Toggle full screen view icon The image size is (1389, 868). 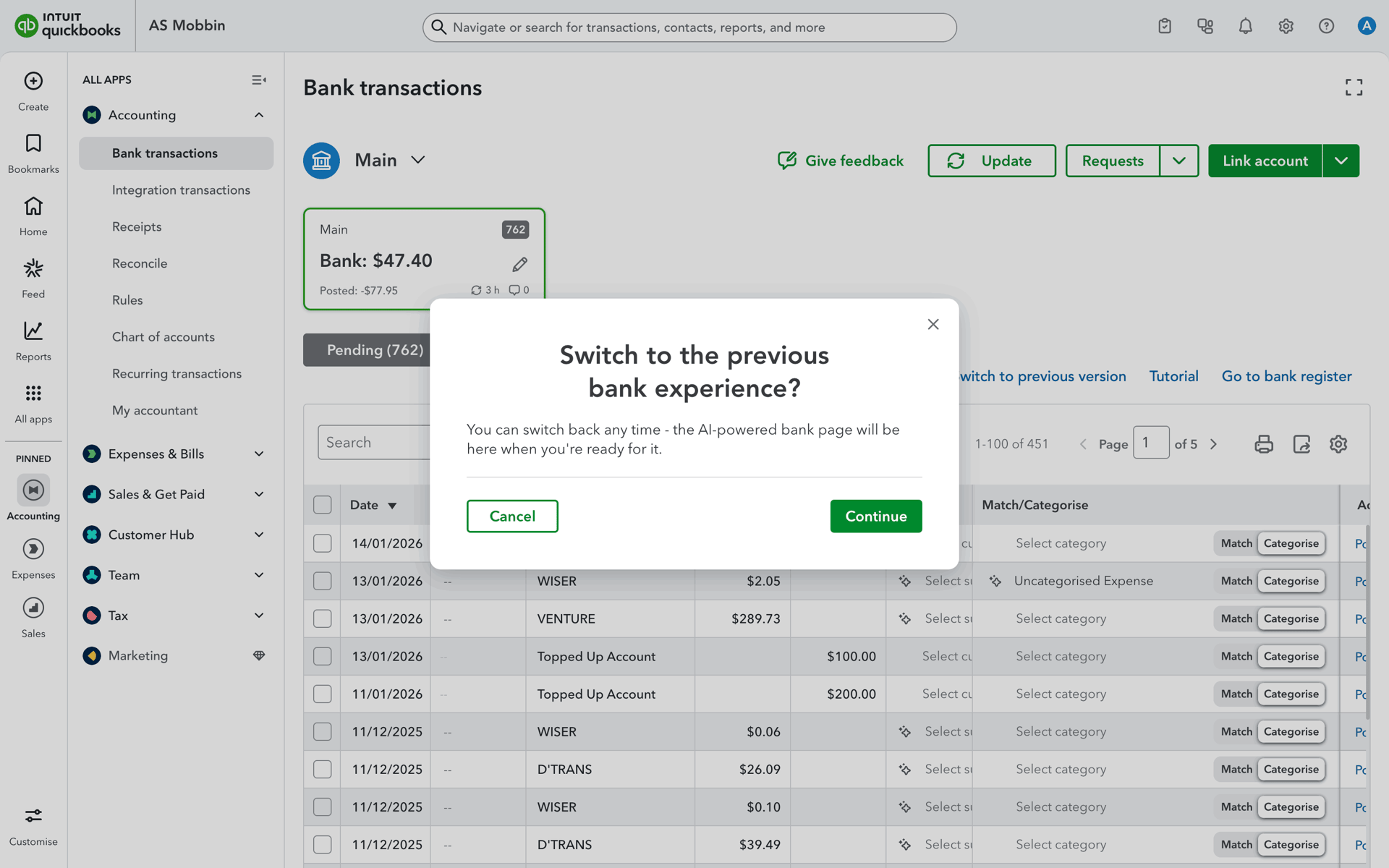1354,88
